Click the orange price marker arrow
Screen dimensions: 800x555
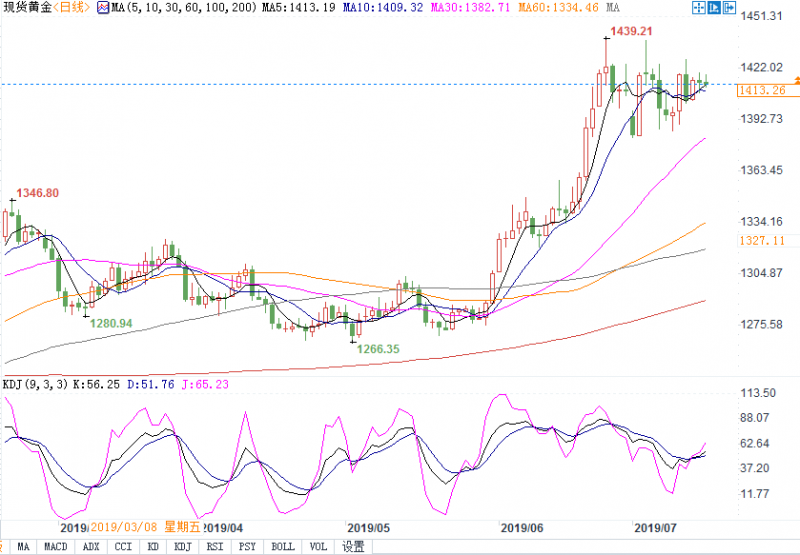click(797, 81)
